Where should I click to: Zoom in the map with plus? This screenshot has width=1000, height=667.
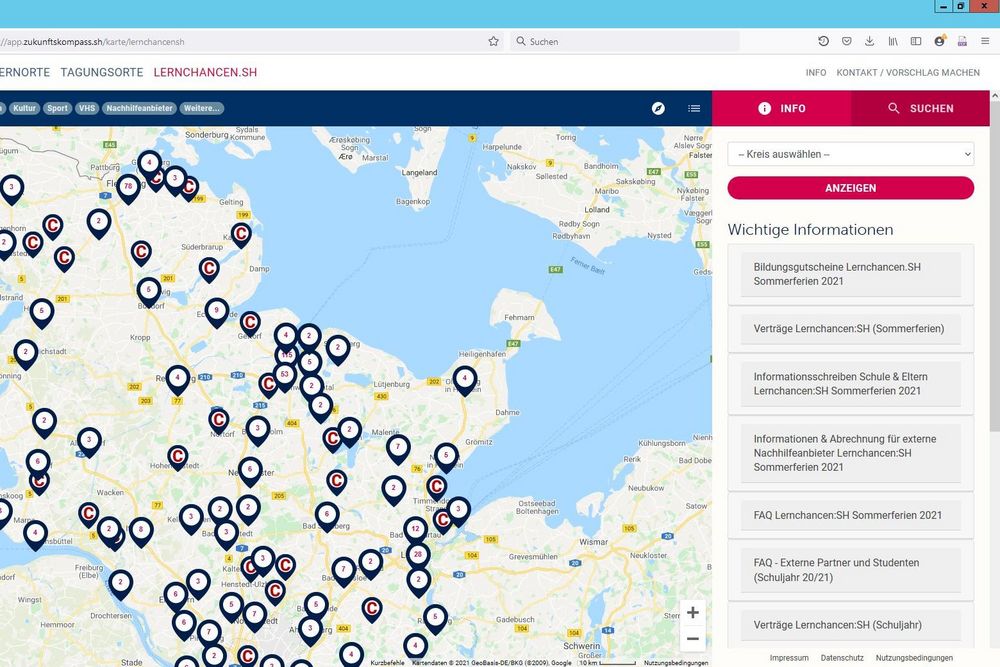(693, 613)
